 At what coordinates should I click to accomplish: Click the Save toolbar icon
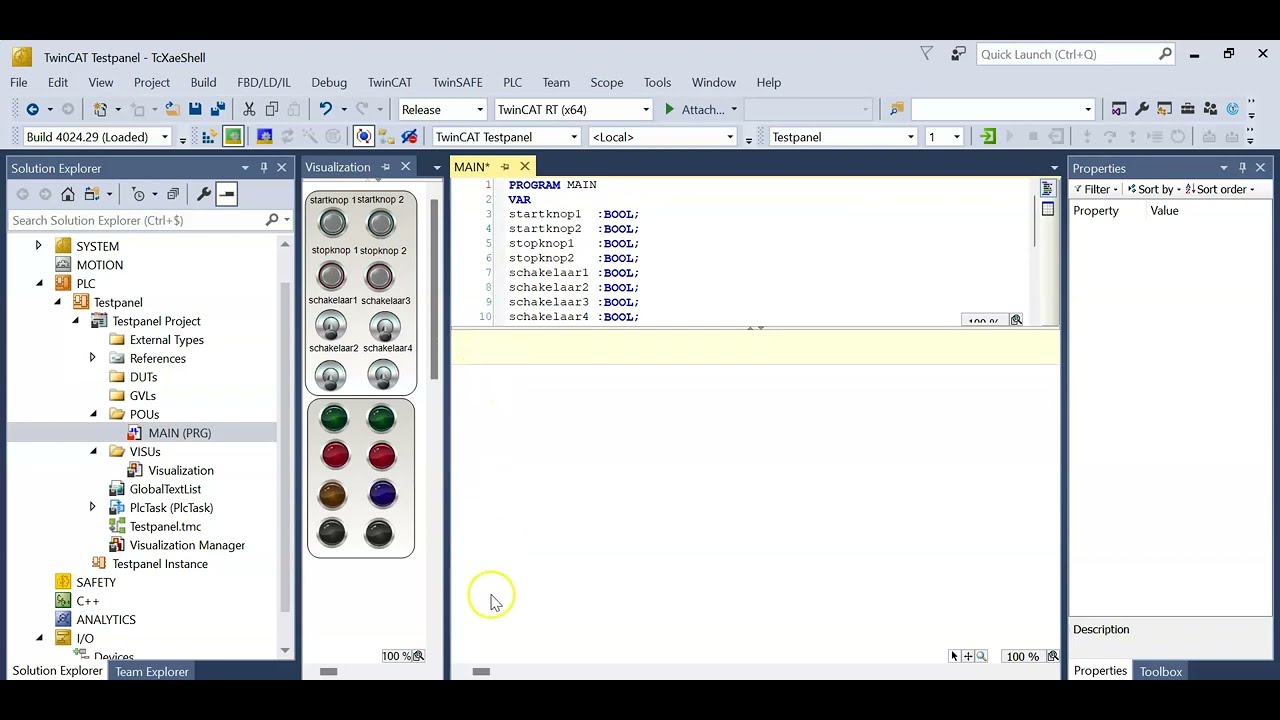coord(195,109)
